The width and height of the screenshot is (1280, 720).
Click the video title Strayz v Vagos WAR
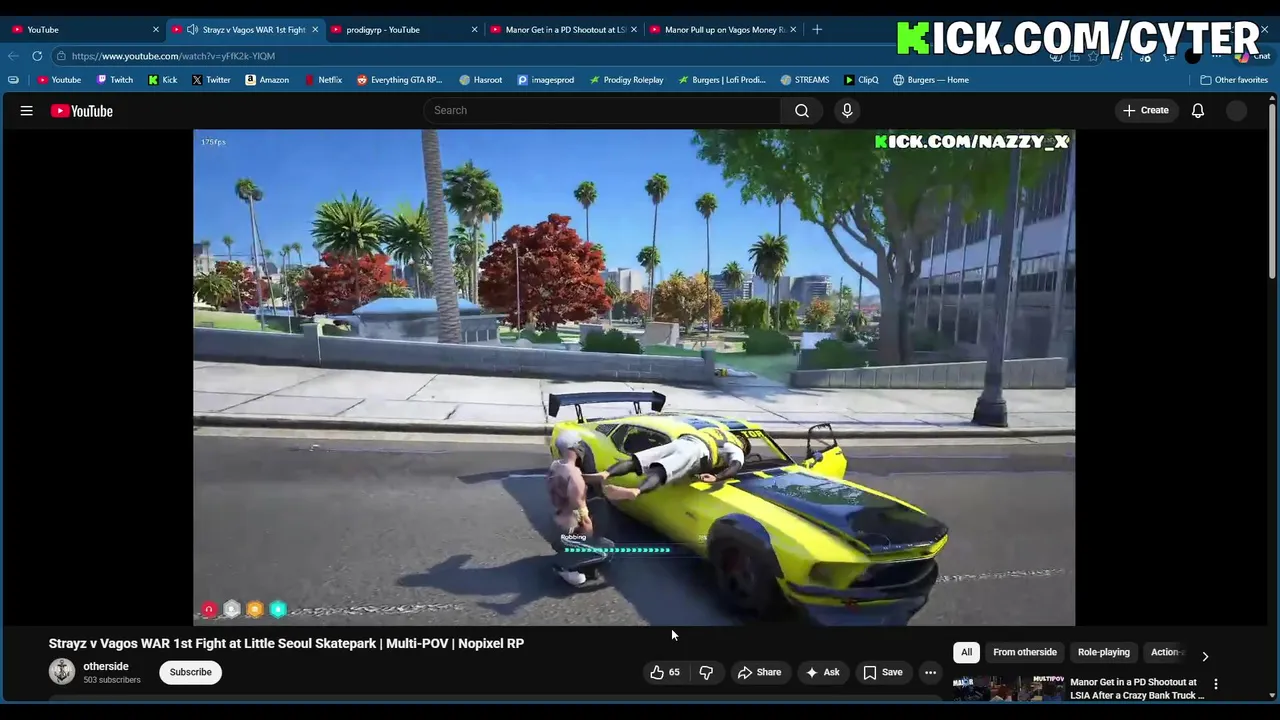click(286, 643)
